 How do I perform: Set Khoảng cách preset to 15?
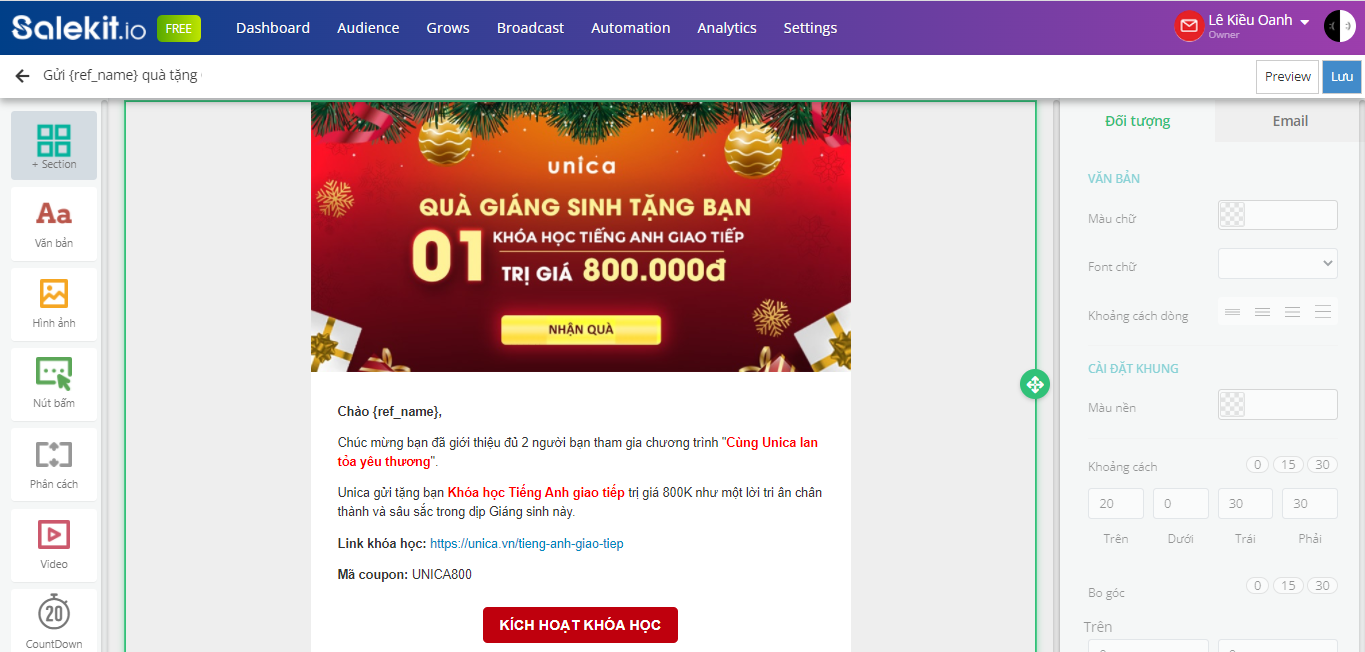(1287, 465)
